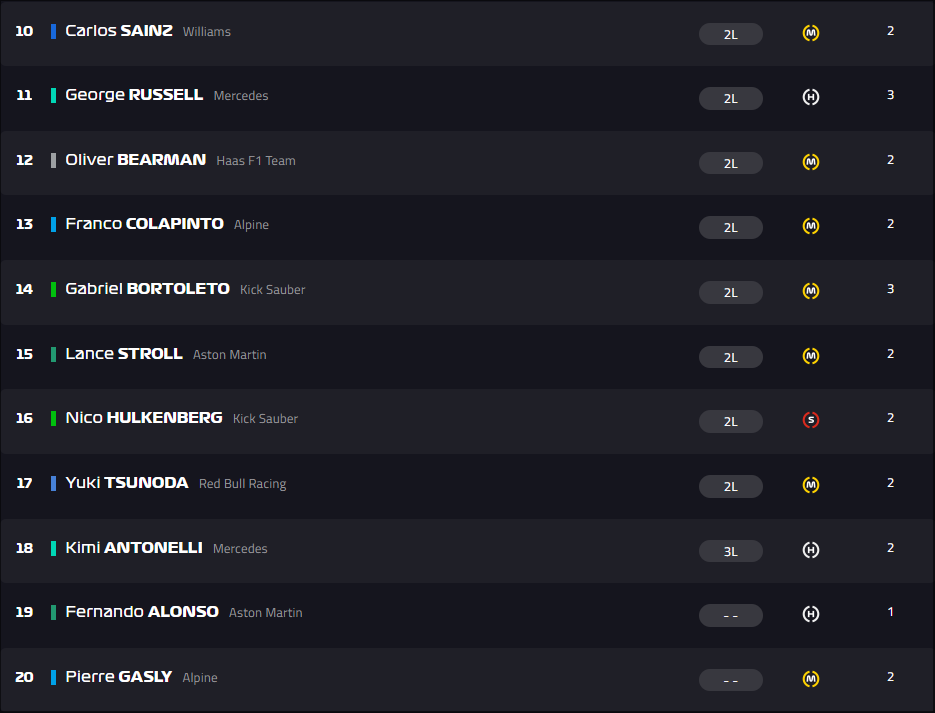
Task: Open Nico Hulkenberg's driver name
Action: pos(144,418)
